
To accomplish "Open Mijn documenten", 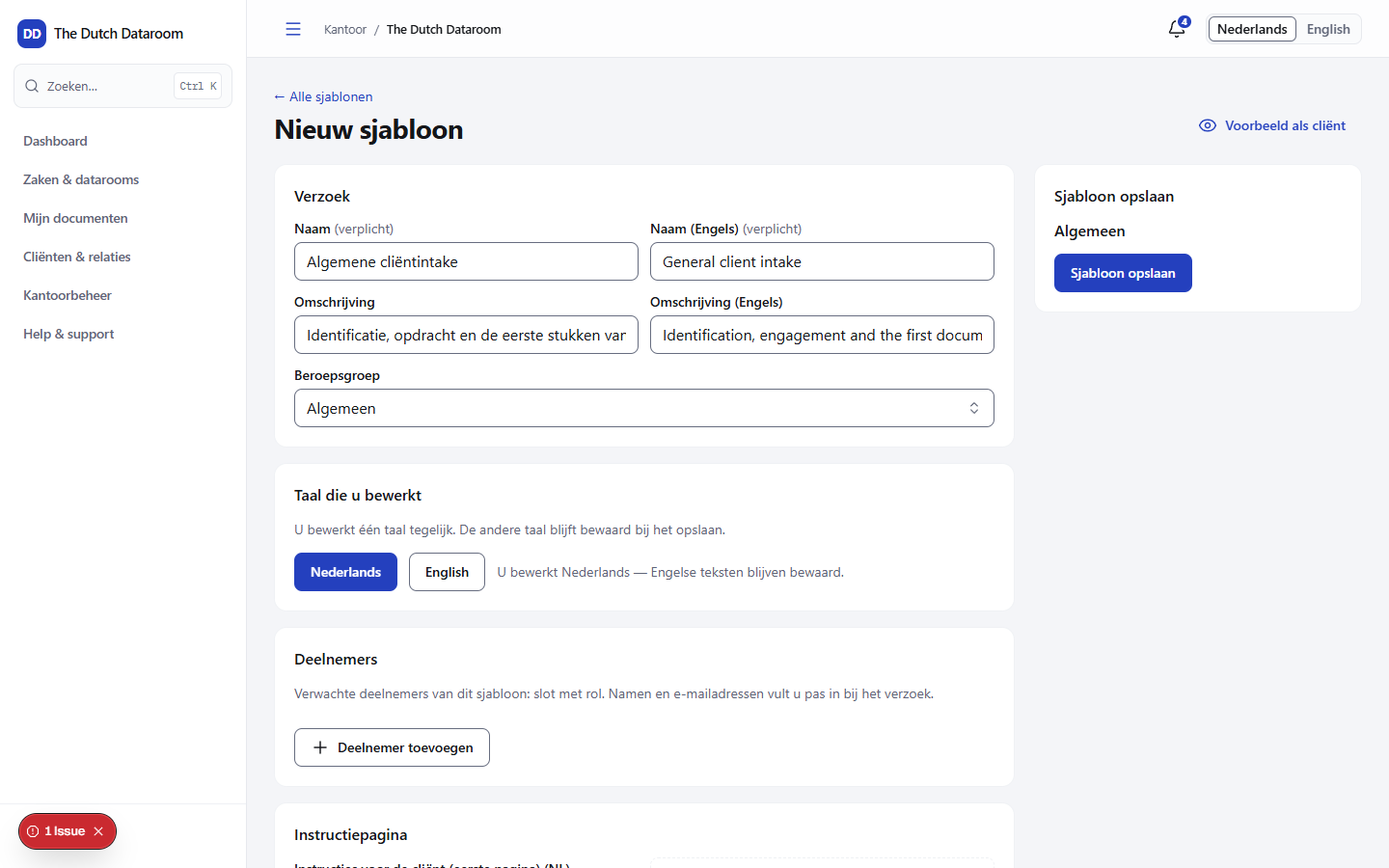I will coord(75,218).
